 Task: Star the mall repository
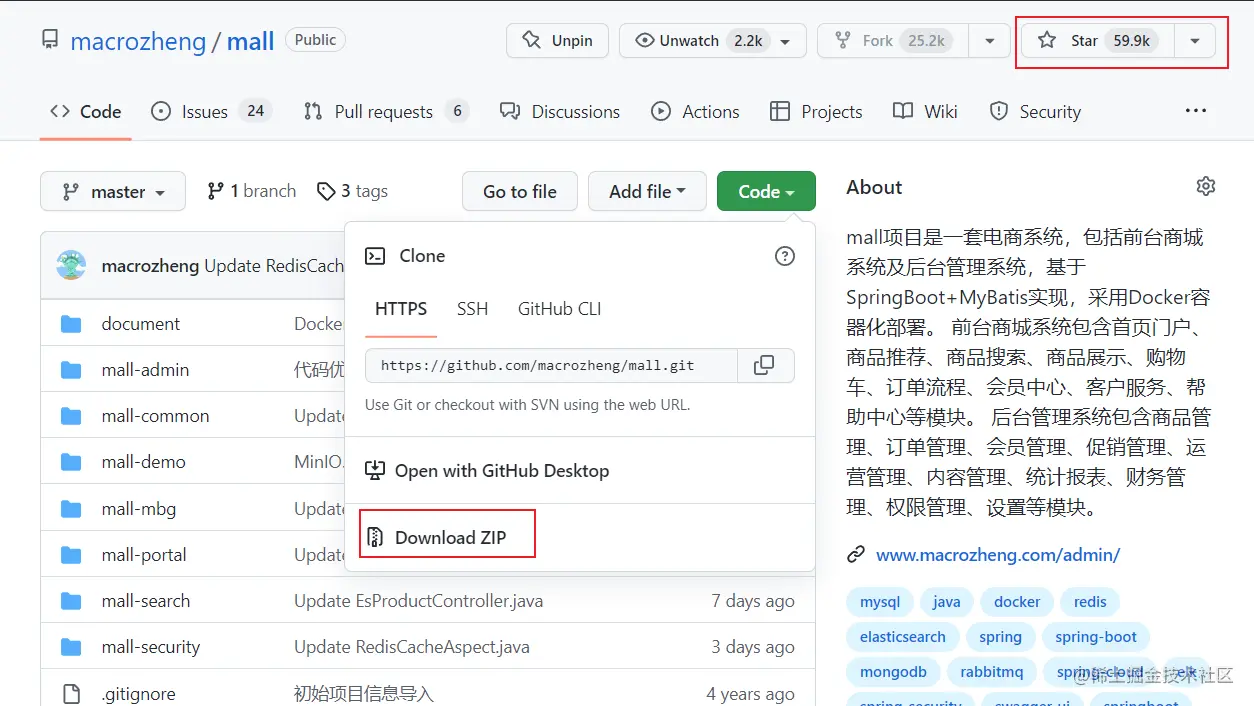tap(1097, 41)
